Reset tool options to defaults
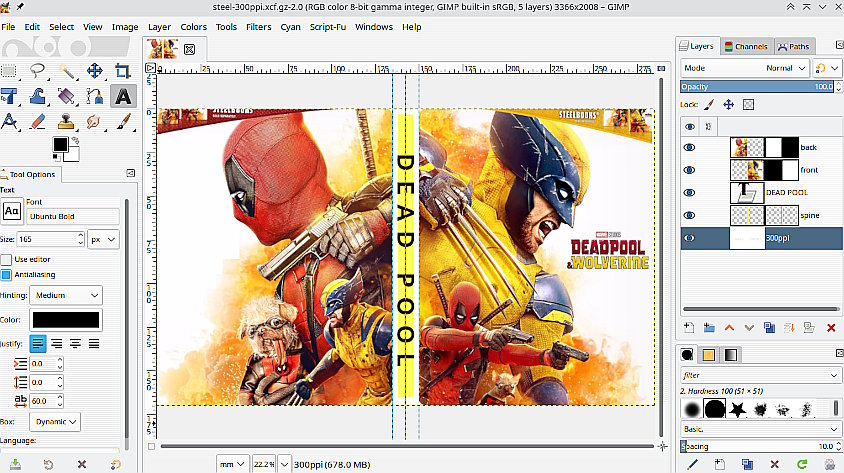The image size is (844, 473). coord(116,464)
